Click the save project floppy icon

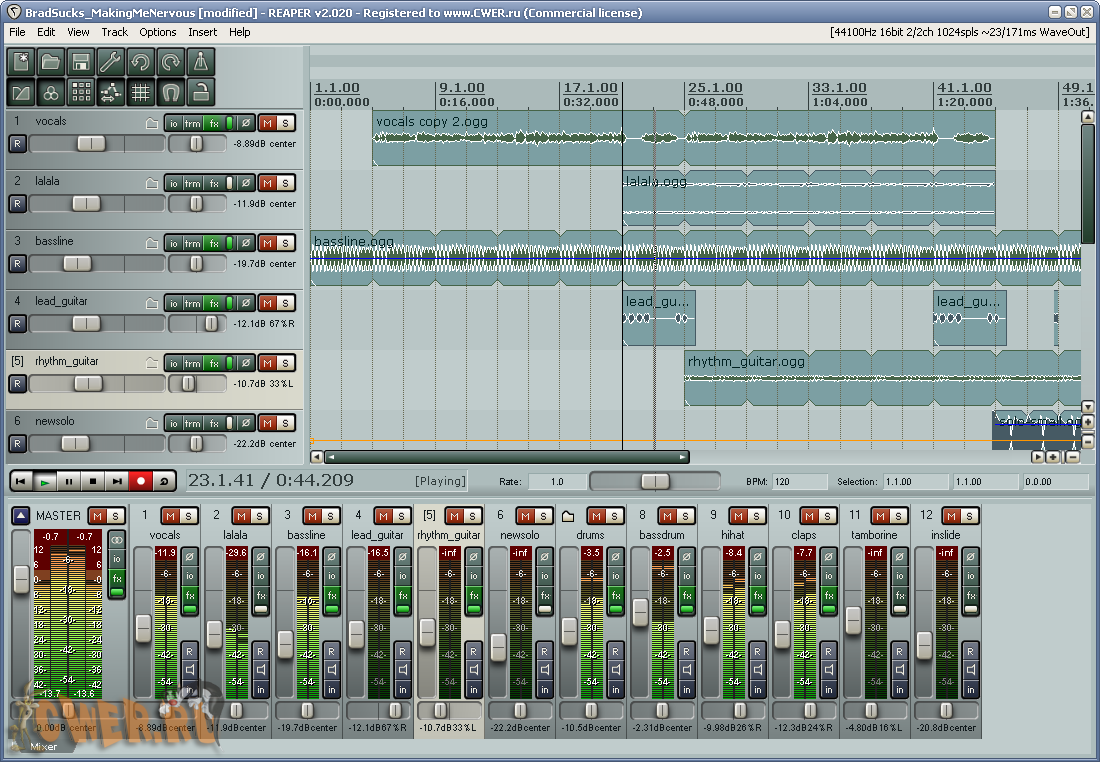click(80, 62)
